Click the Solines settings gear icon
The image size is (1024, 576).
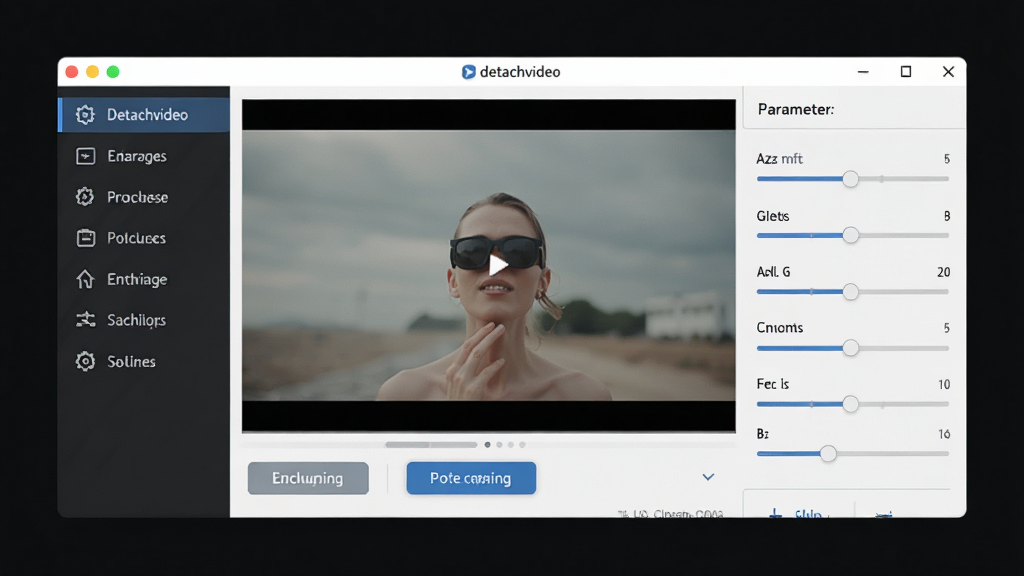(x=85, y=361)
